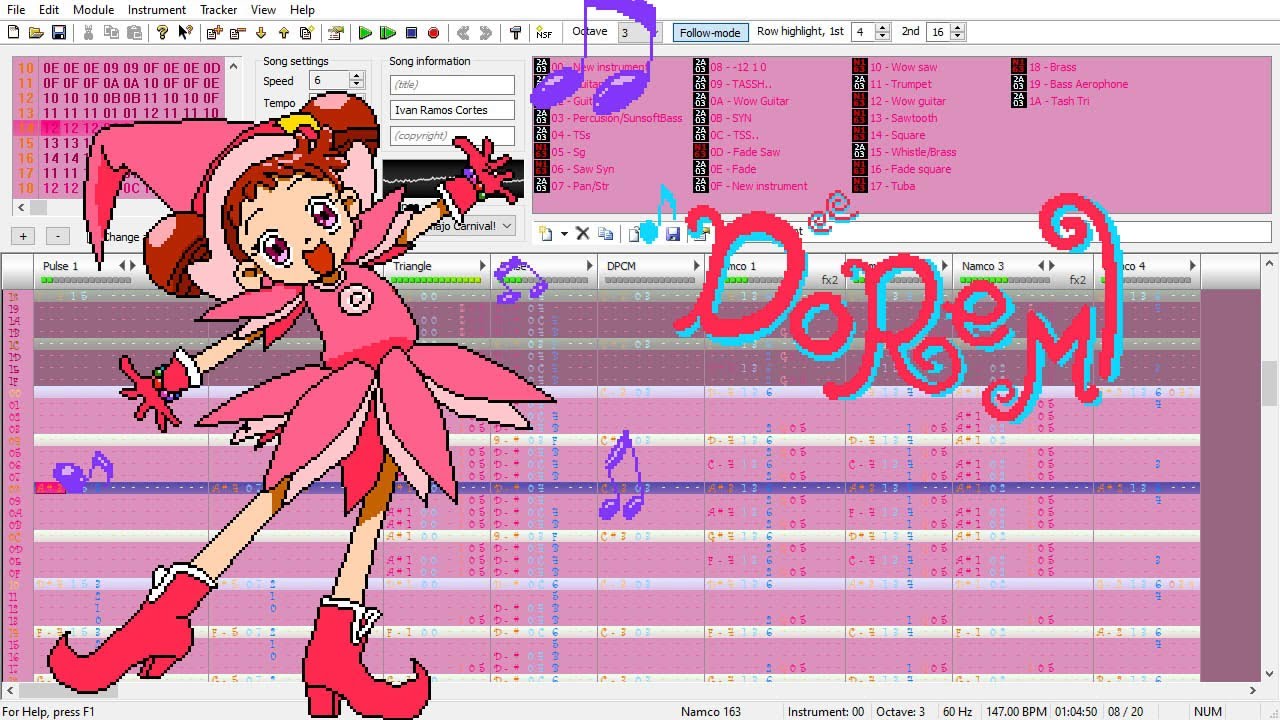Activate the context help pointer icon
The height and width of the screenshot is (720, 1280).
[185, 33]
